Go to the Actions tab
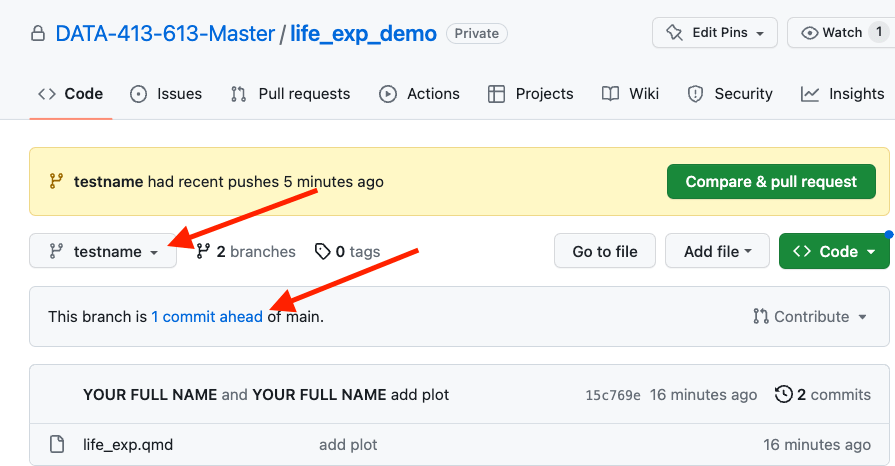The height and width of the screenshot is (466, 895). (x=420, y=94)
